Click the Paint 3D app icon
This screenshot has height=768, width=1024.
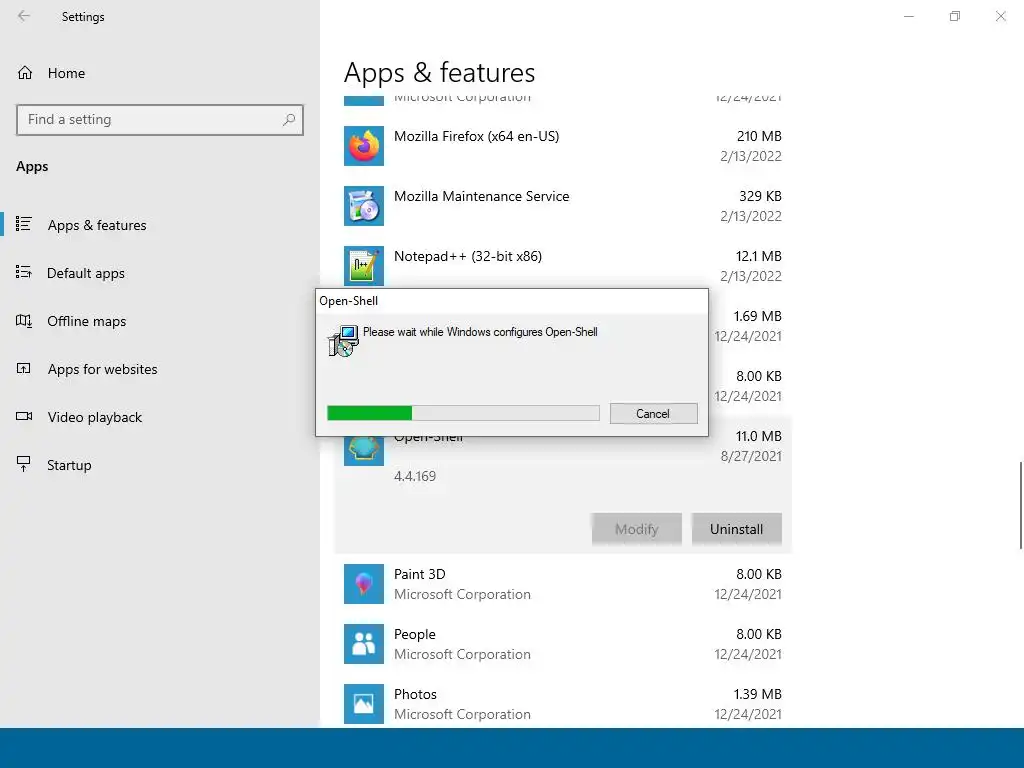pyautogui.click(x=364, y=584)
